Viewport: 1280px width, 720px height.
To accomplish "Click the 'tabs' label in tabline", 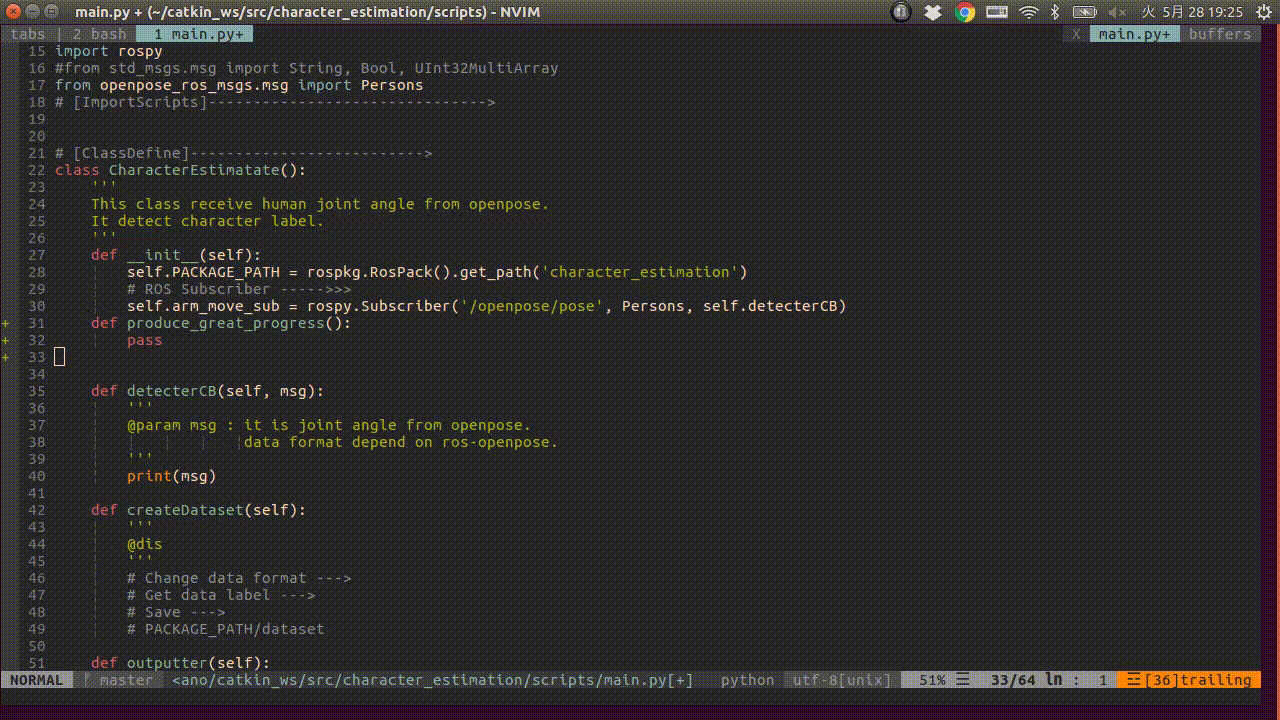I will coord(28,34).
